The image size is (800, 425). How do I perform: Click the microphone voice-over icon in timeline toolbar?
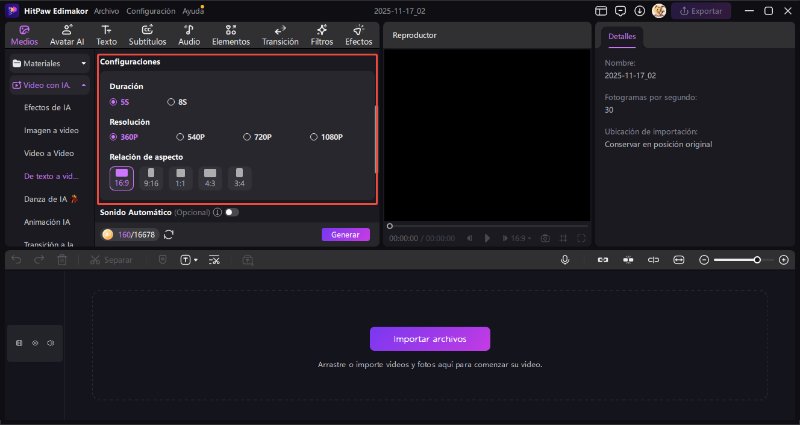coord(565,260)
